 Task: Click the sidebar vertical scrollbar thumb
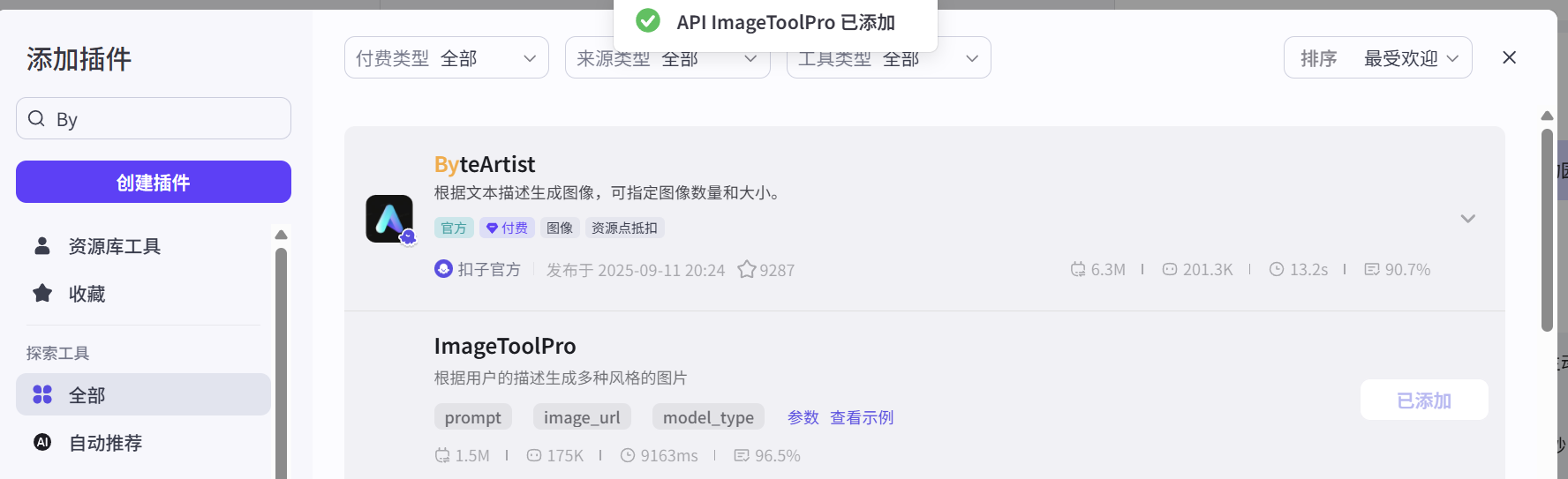point(281,363)
